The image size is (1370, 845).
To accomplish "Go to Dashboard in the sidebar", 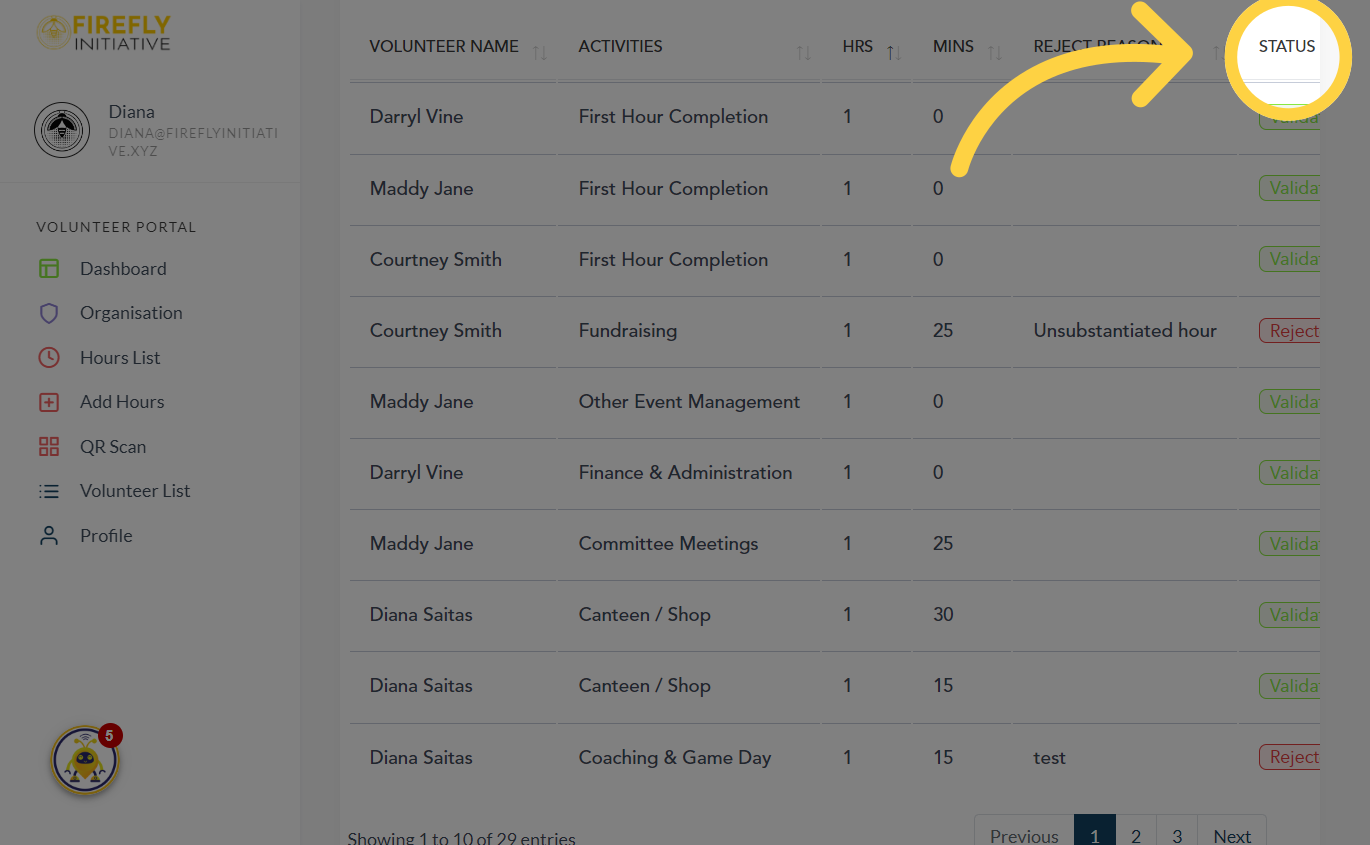I will tap(123, 268).
